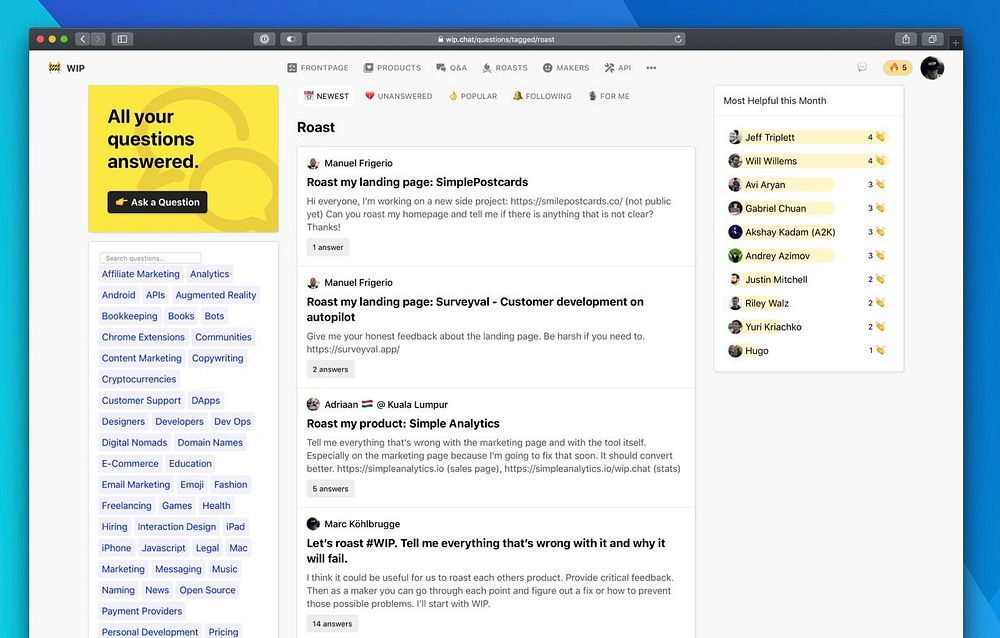Open a new tab with plus button
Viewport: 1000px width, 638px height.
955,43
